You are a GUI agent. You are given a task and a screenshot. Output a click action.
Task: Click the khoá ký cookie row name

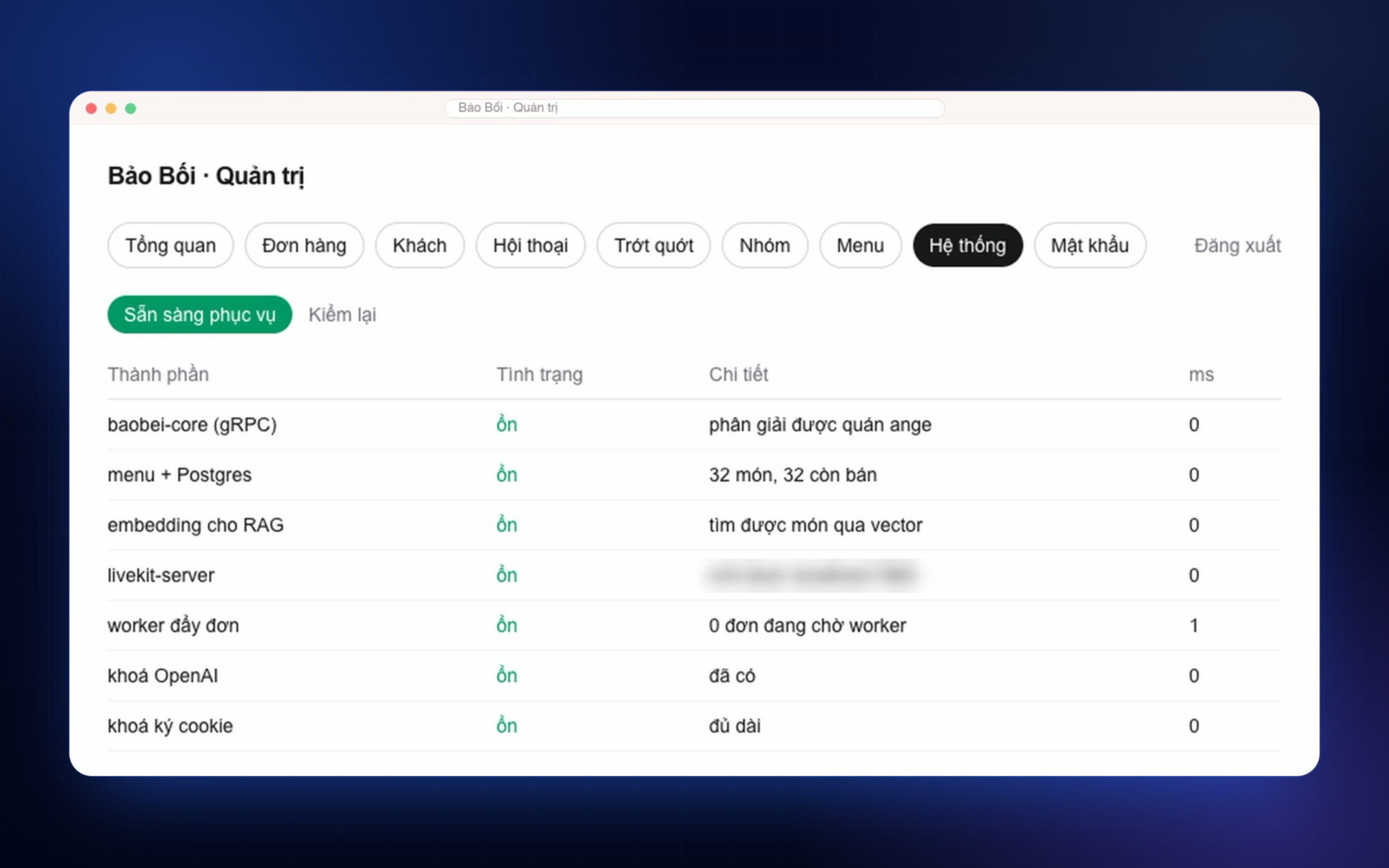(x=171, y=726)
